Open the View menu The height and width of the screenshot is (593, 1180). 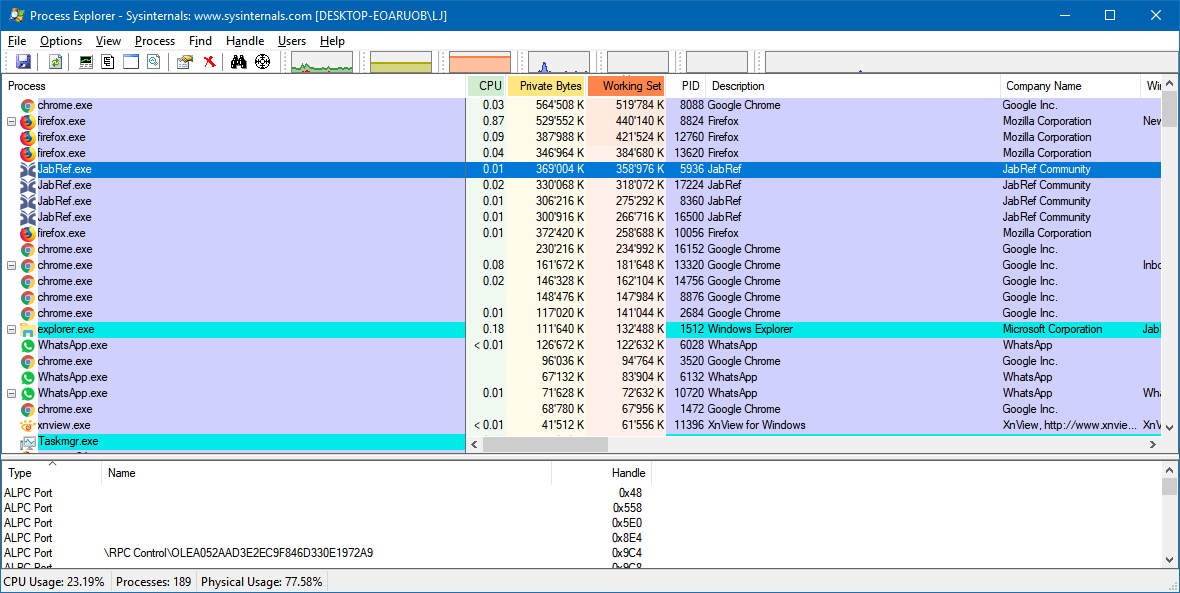click(x=108, y=41)
